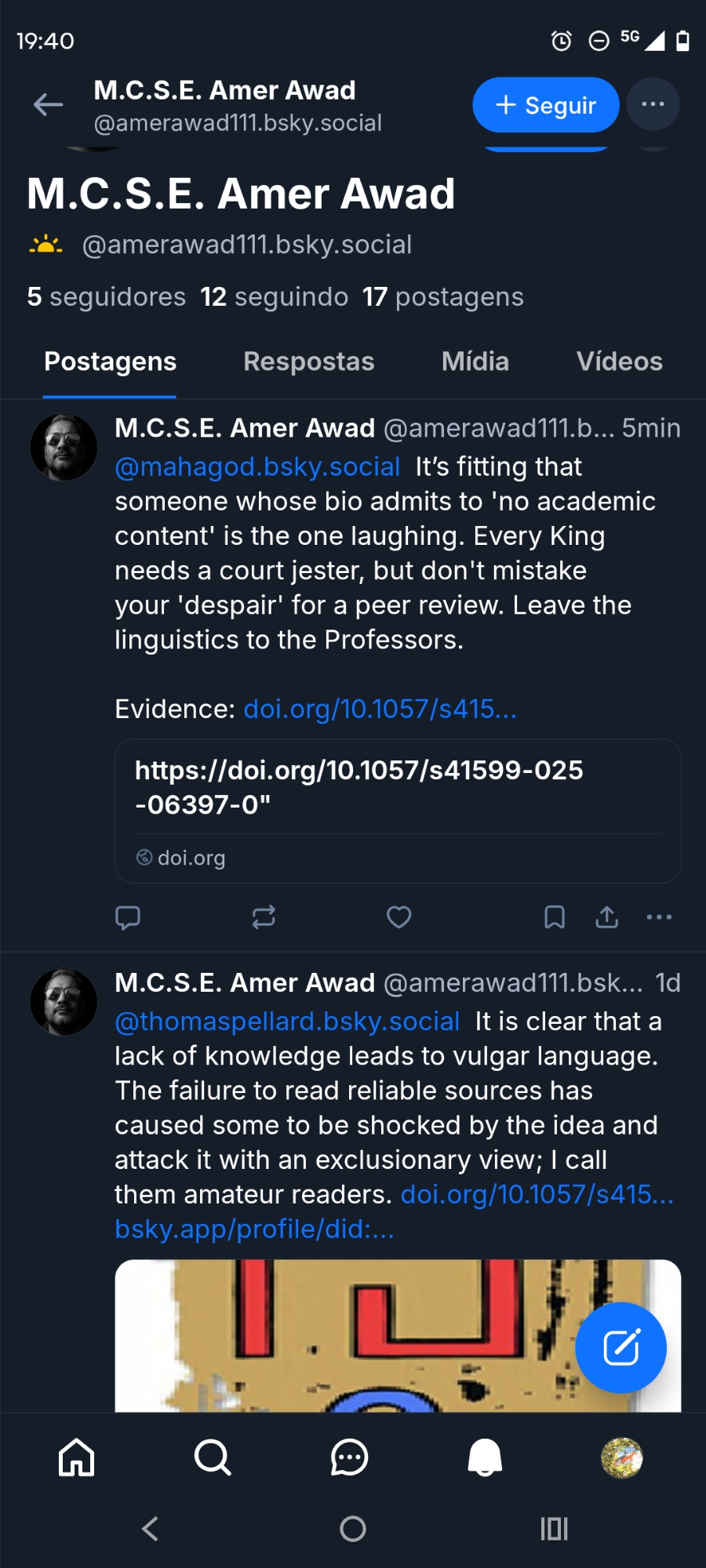Open Chat messages in bottom bar
706x1568 pixels.
[349, 1458]
